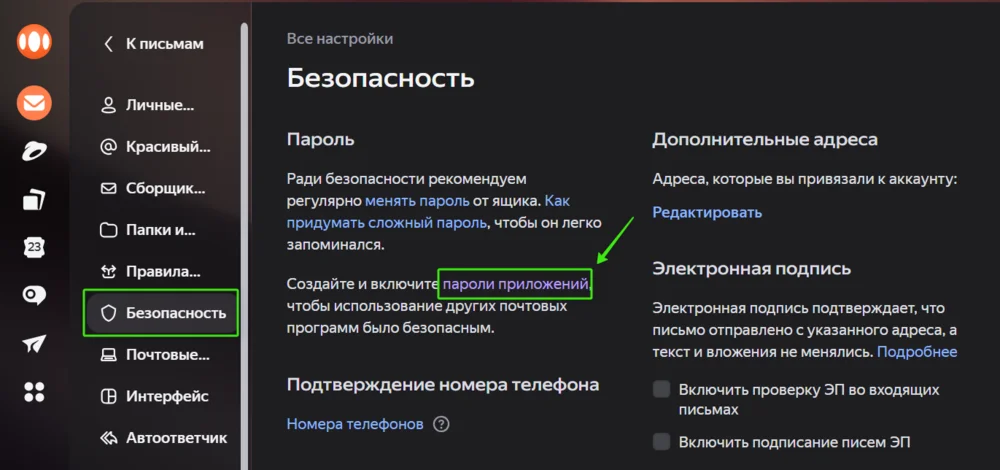The height and width of the screenshot is (470, 1000).
Task: Click the менять пароль link
Action: (x=417, y=202)
